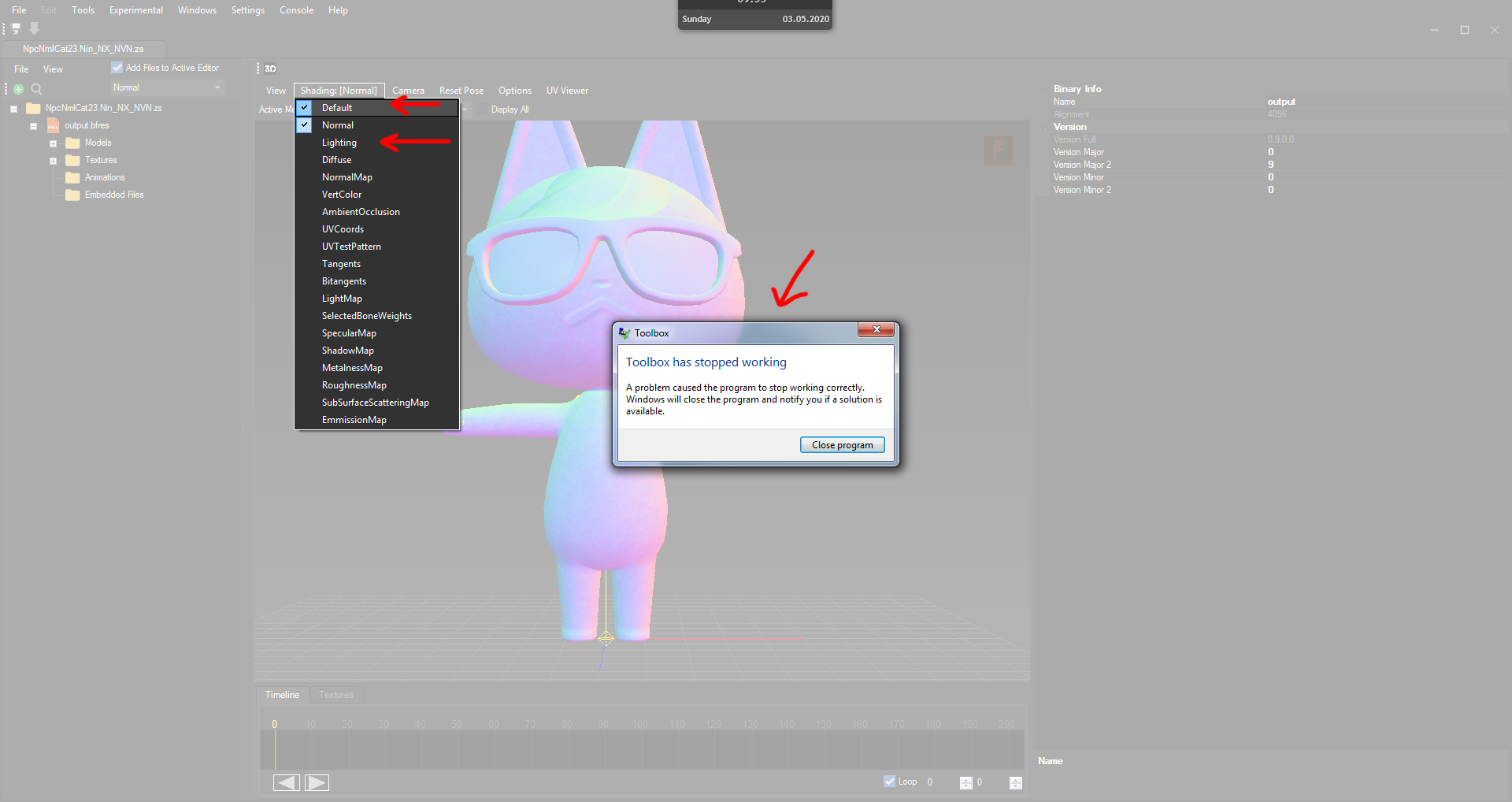Select LightMap shading mode
Viewport: 1512px width, 802px height.
point(376,299)
